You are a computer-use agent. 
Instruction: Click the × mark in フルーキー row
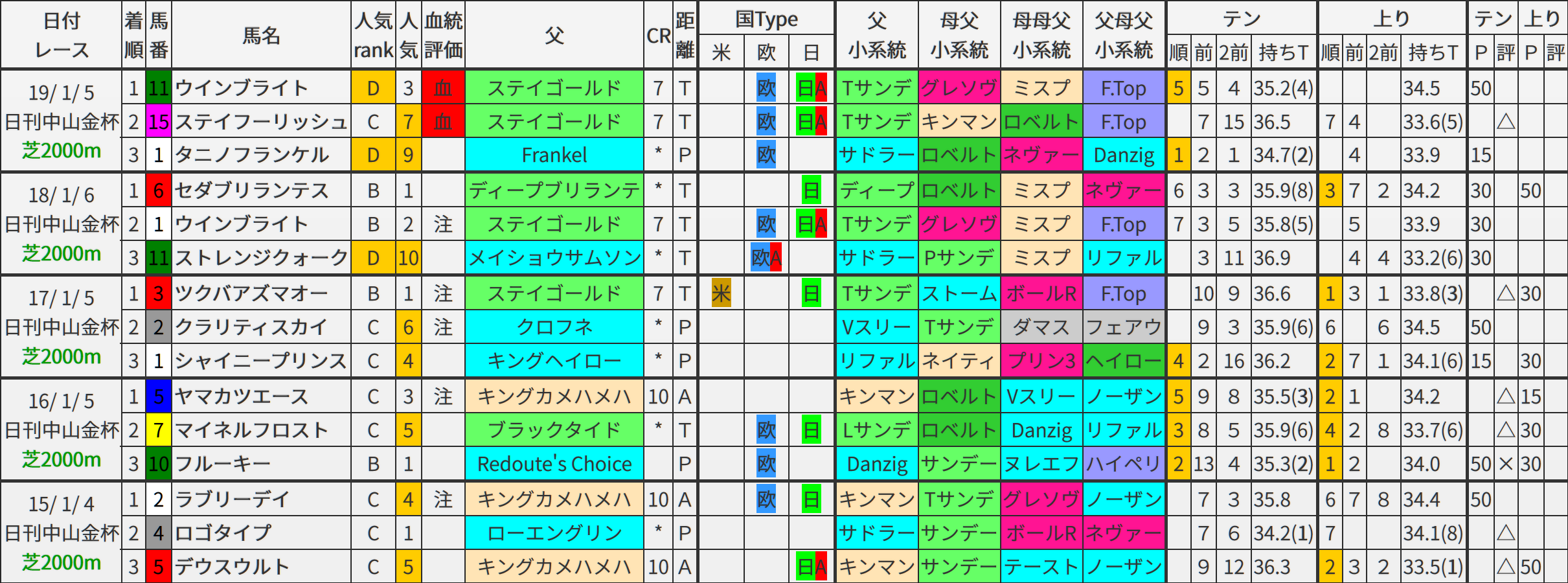1506,464
